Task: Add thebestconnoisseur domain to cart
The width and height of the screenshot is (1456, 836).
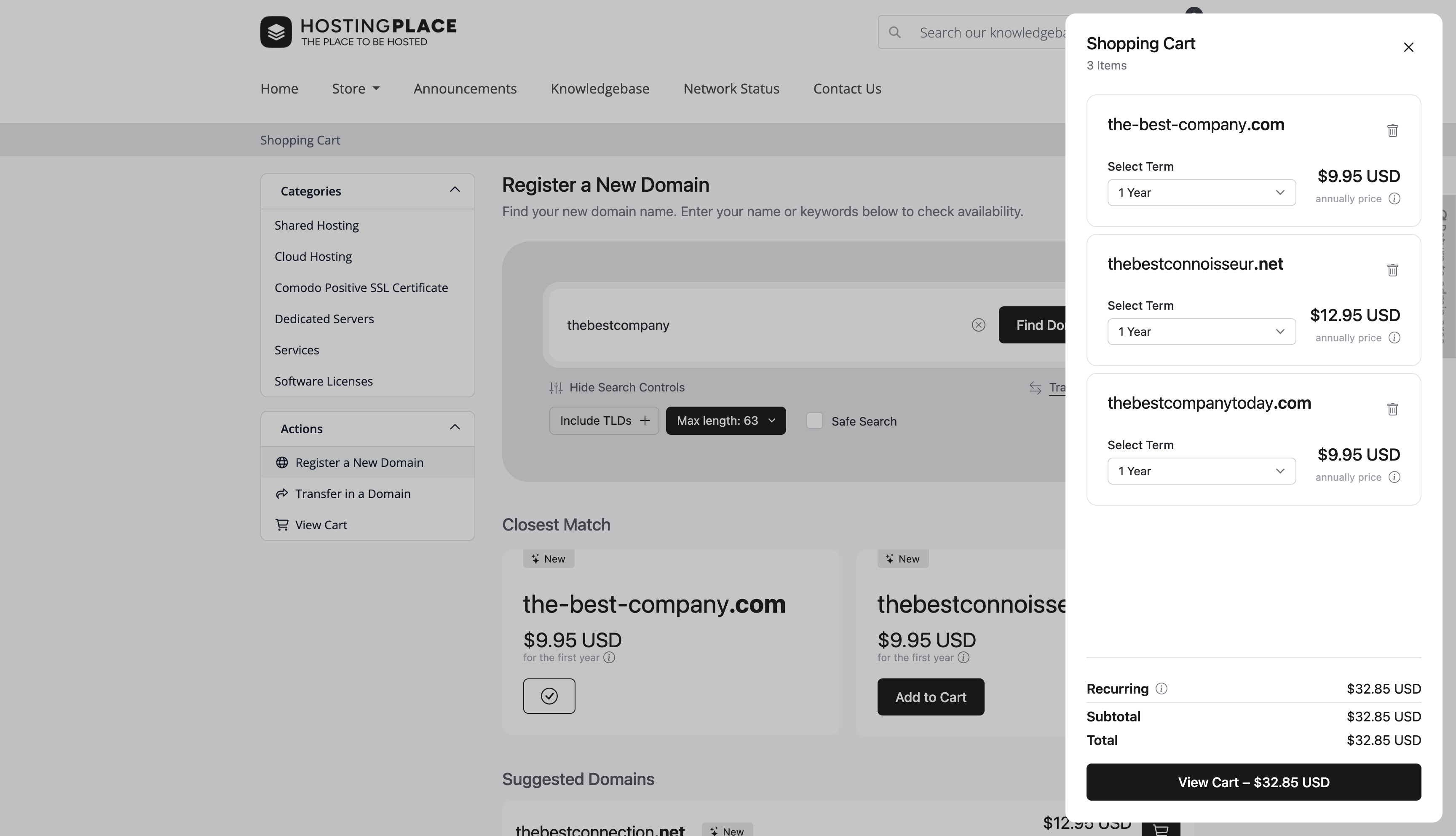Action: point(930,697)
